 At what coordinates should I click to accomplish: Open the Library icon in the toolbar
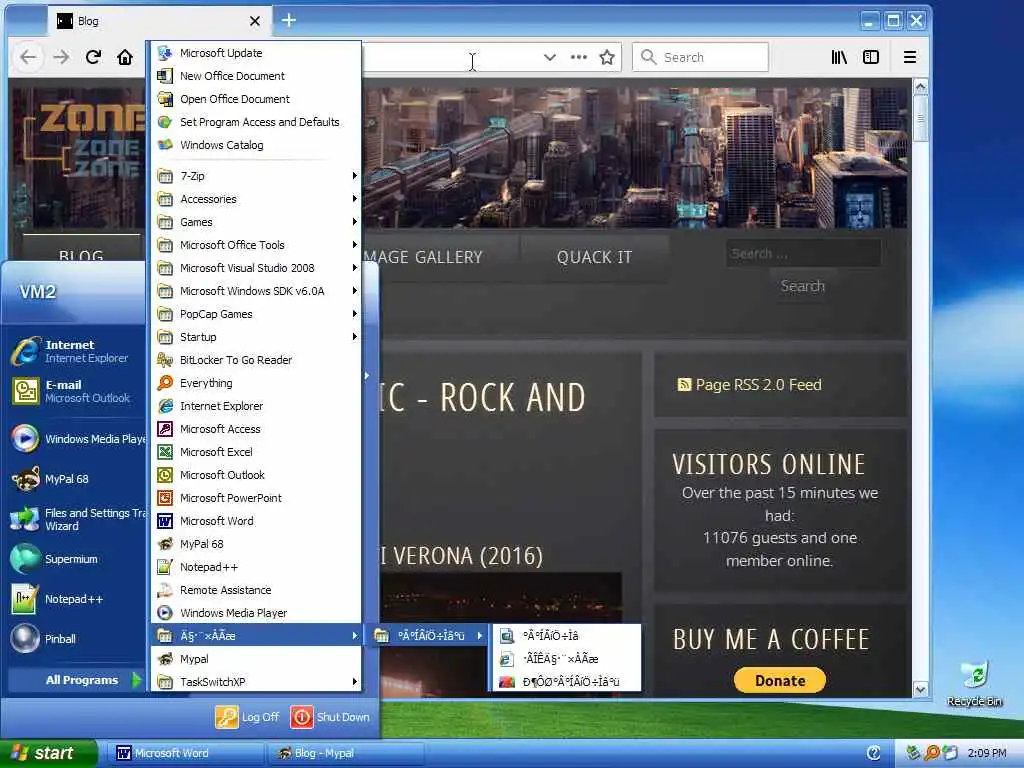(839, 57)
